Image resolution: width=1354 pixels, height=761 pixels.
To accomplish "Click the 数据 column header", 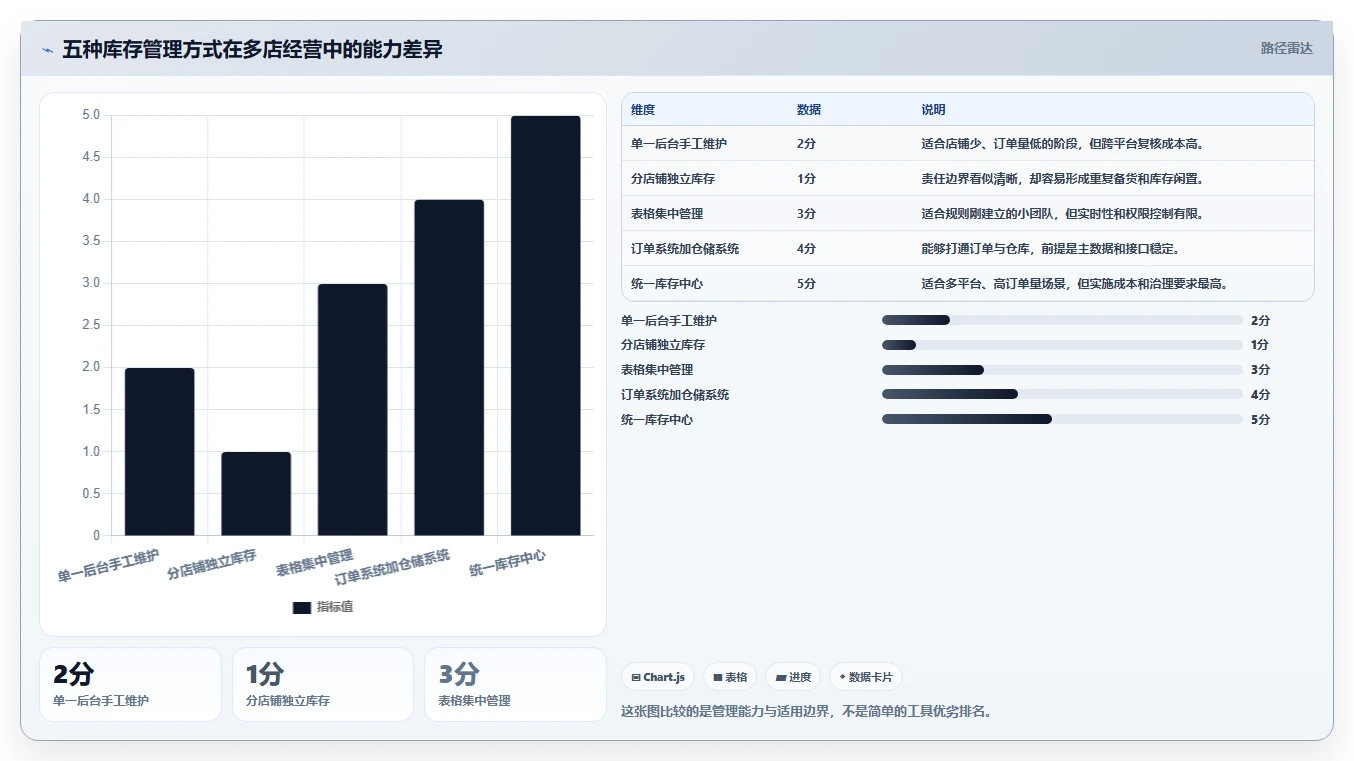I will 809,110.
